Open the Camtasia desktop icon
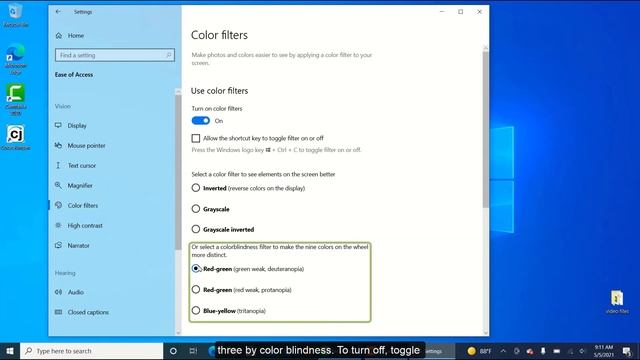The image size is (640, 360). [16, 99]
